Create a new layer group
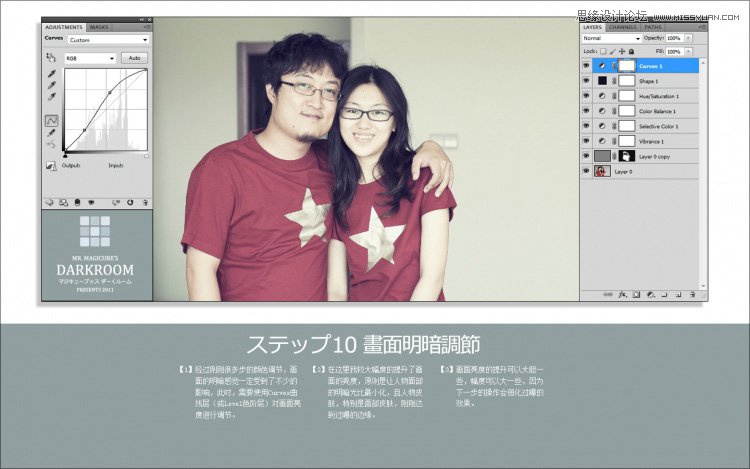 pyautogui.click(x=664, y=294)
